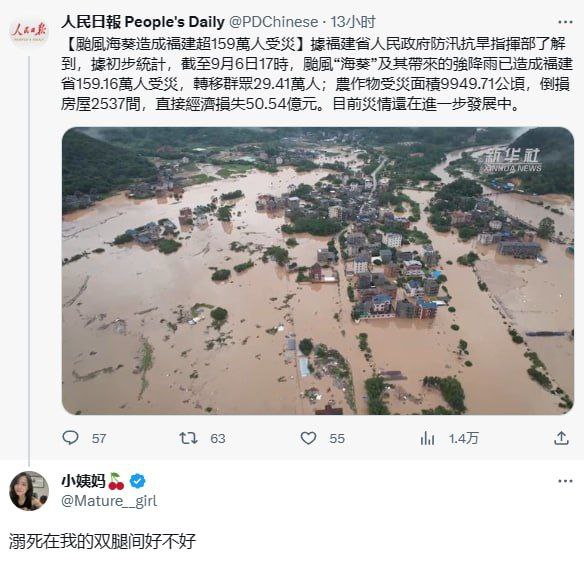This screenshot has width=584, height=564.
Task: Open more options on People's Daily tweet
Action: click(565, 22)
